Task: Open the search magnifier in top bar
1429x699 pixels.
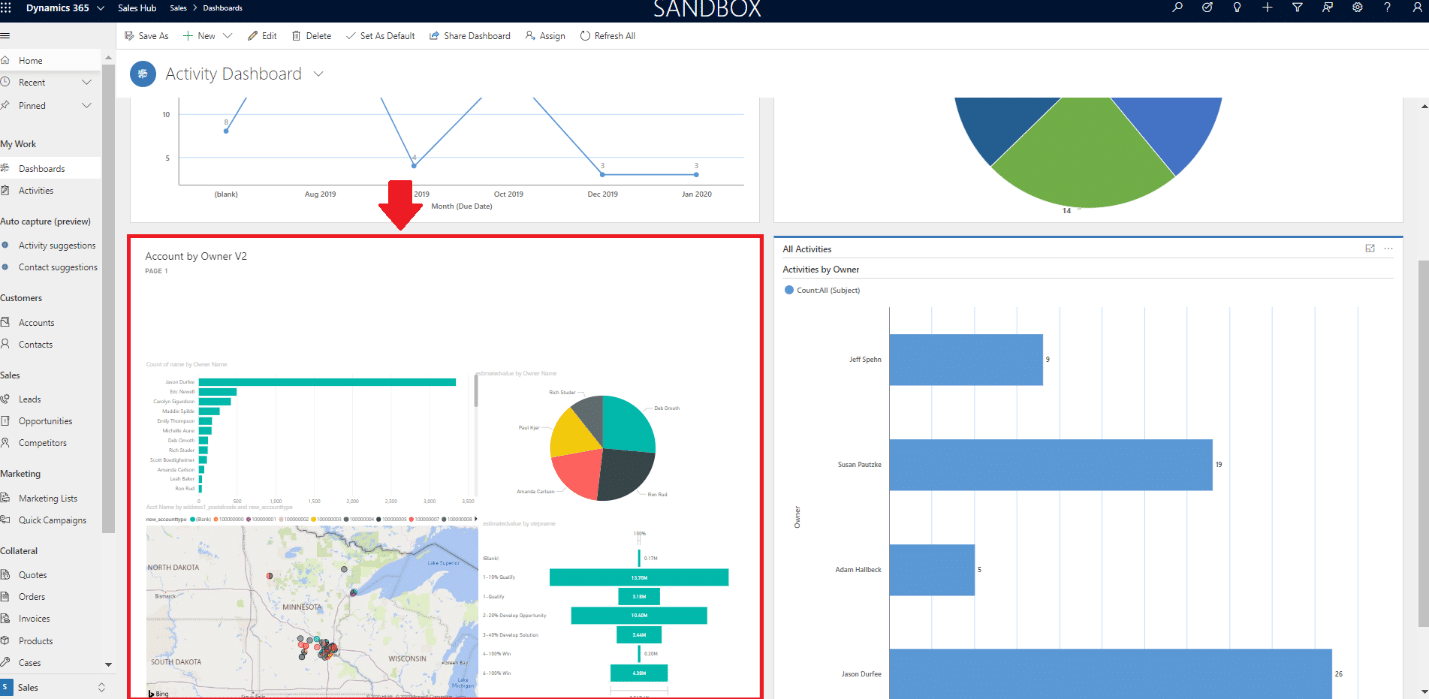Action: [x=1177, y=7]
